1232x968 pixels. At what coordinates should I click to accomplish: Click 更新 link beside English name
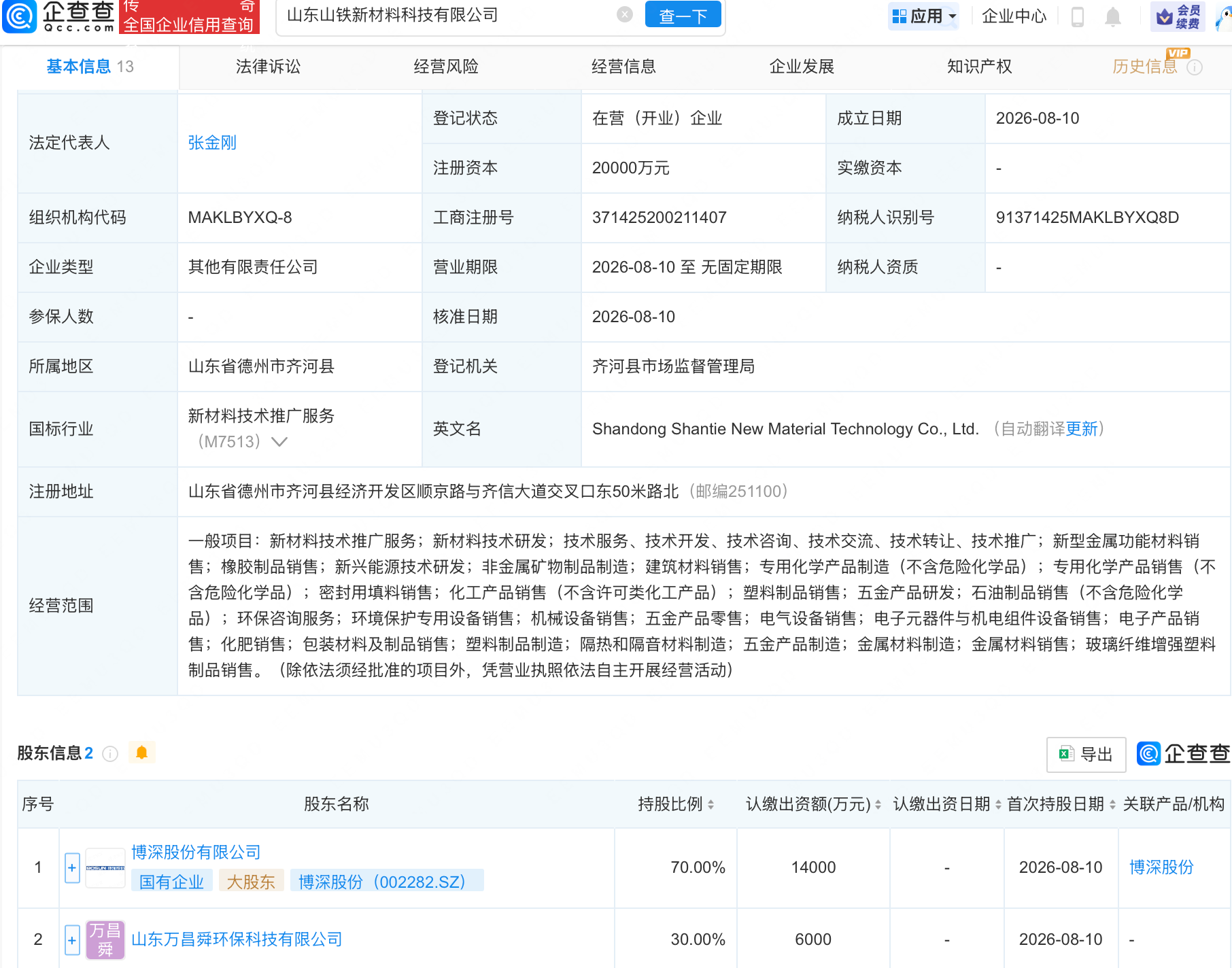[1081, 429]
